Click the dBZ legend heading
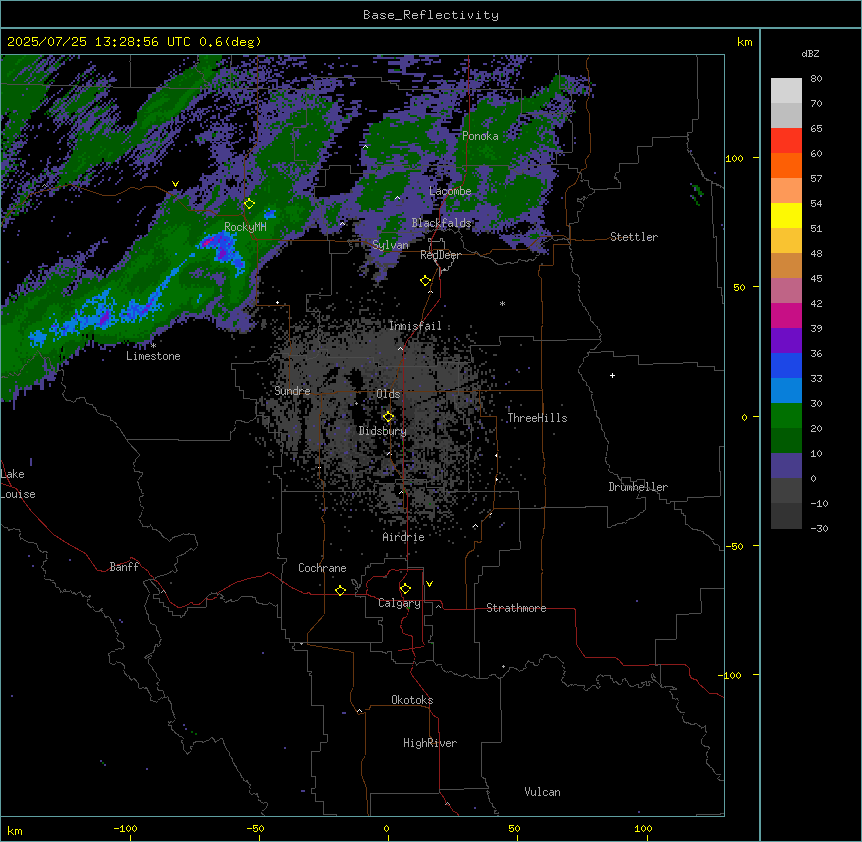 (x=810, y=54)
